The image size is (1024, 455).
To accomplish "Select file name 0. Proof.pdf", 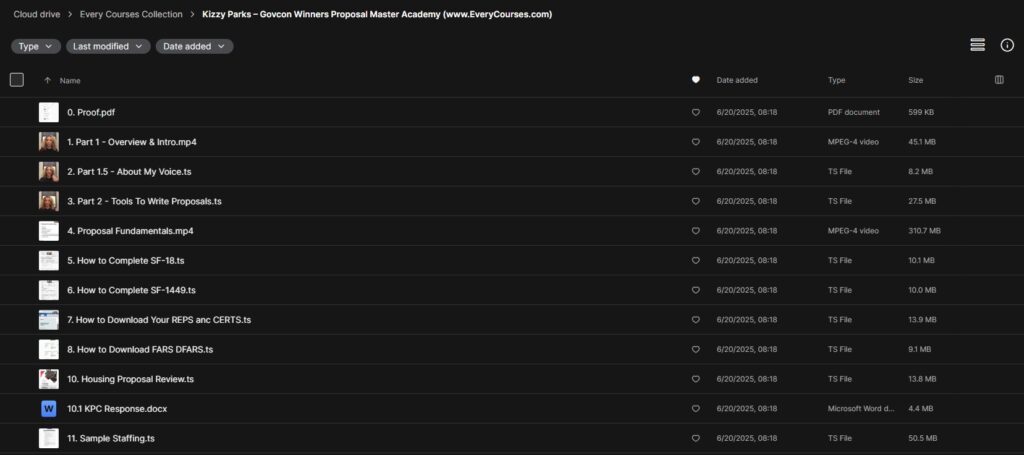I will pos(91,112).
